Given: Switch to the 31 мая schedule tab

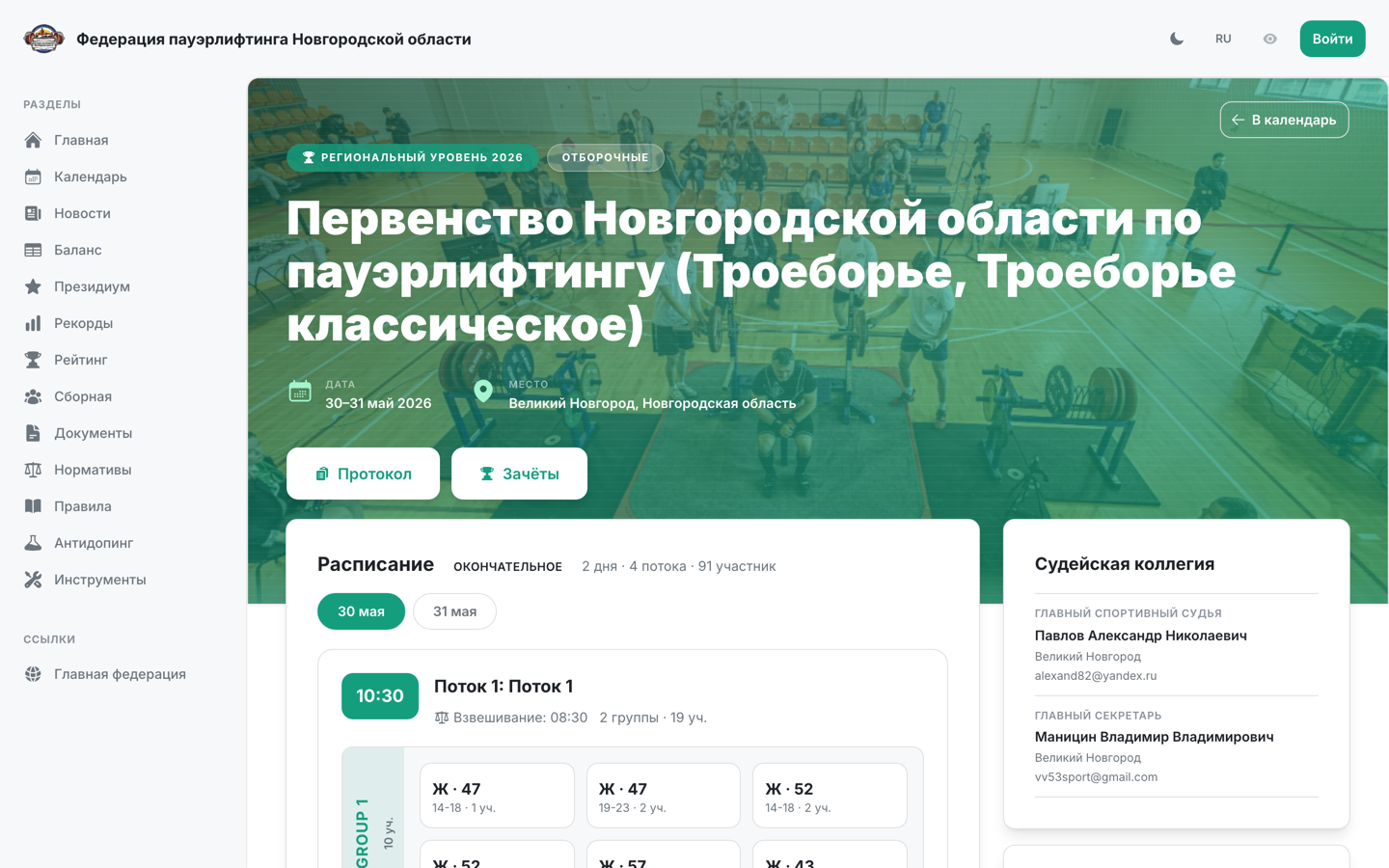Looking at the screenshot, I should tap(454, 611).
